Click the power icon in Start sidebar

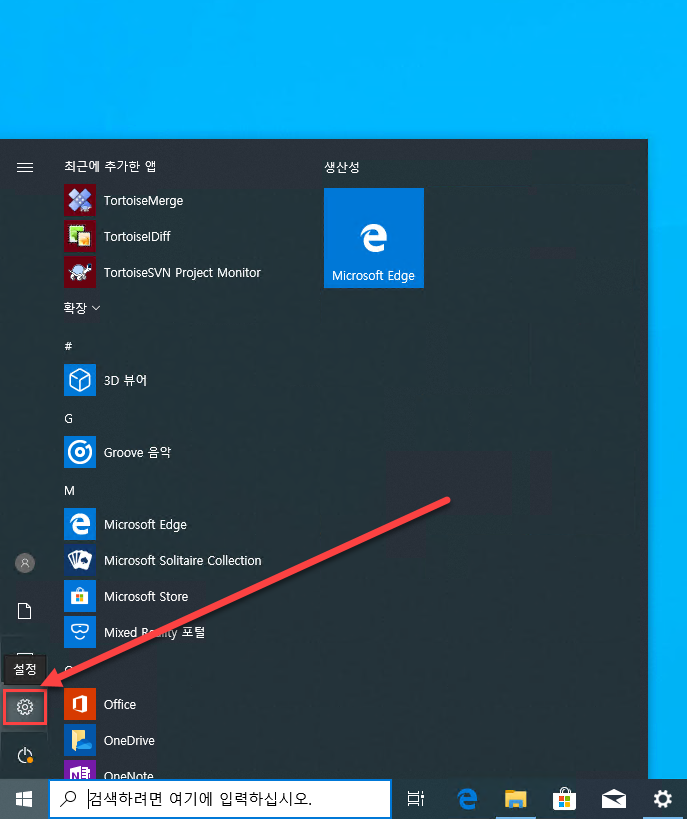tap(25, 755)
